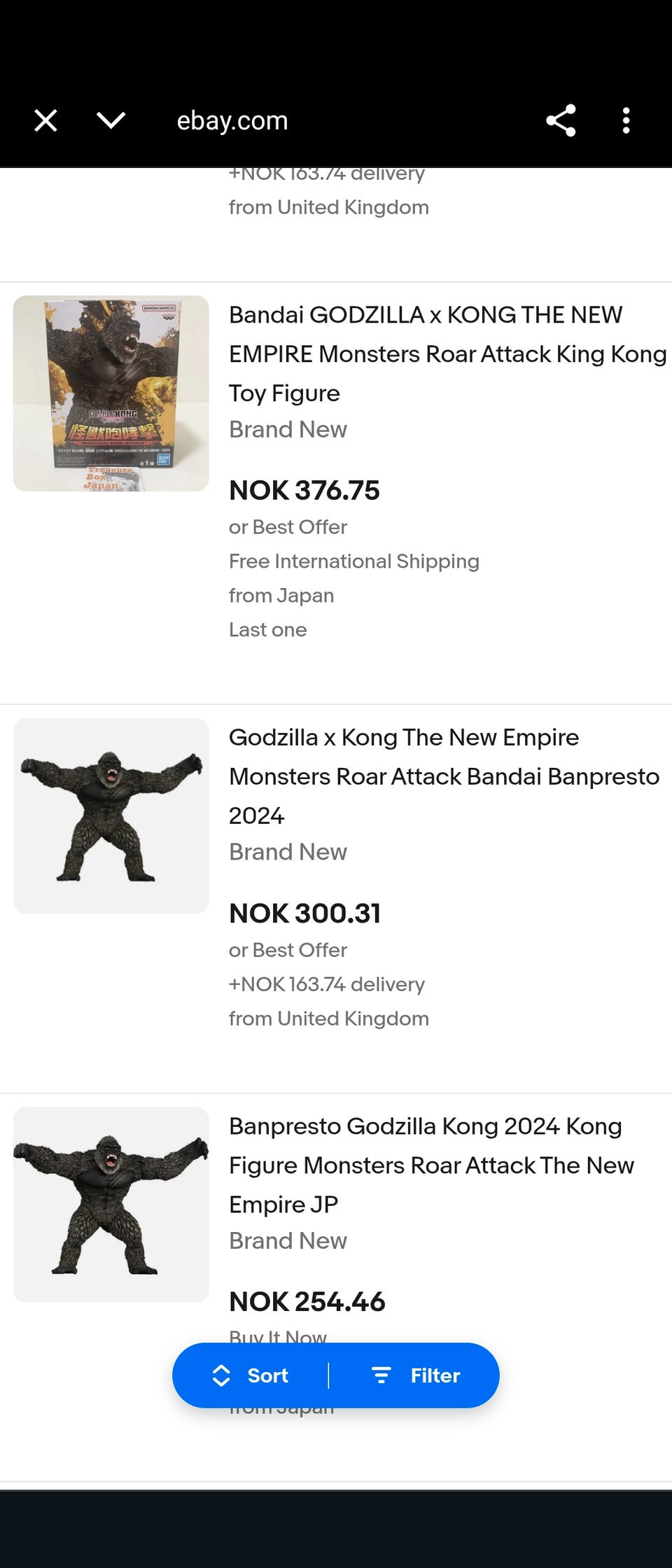Open Banpresto Godzilla Kong 2024 listing title

point(431,1165)
